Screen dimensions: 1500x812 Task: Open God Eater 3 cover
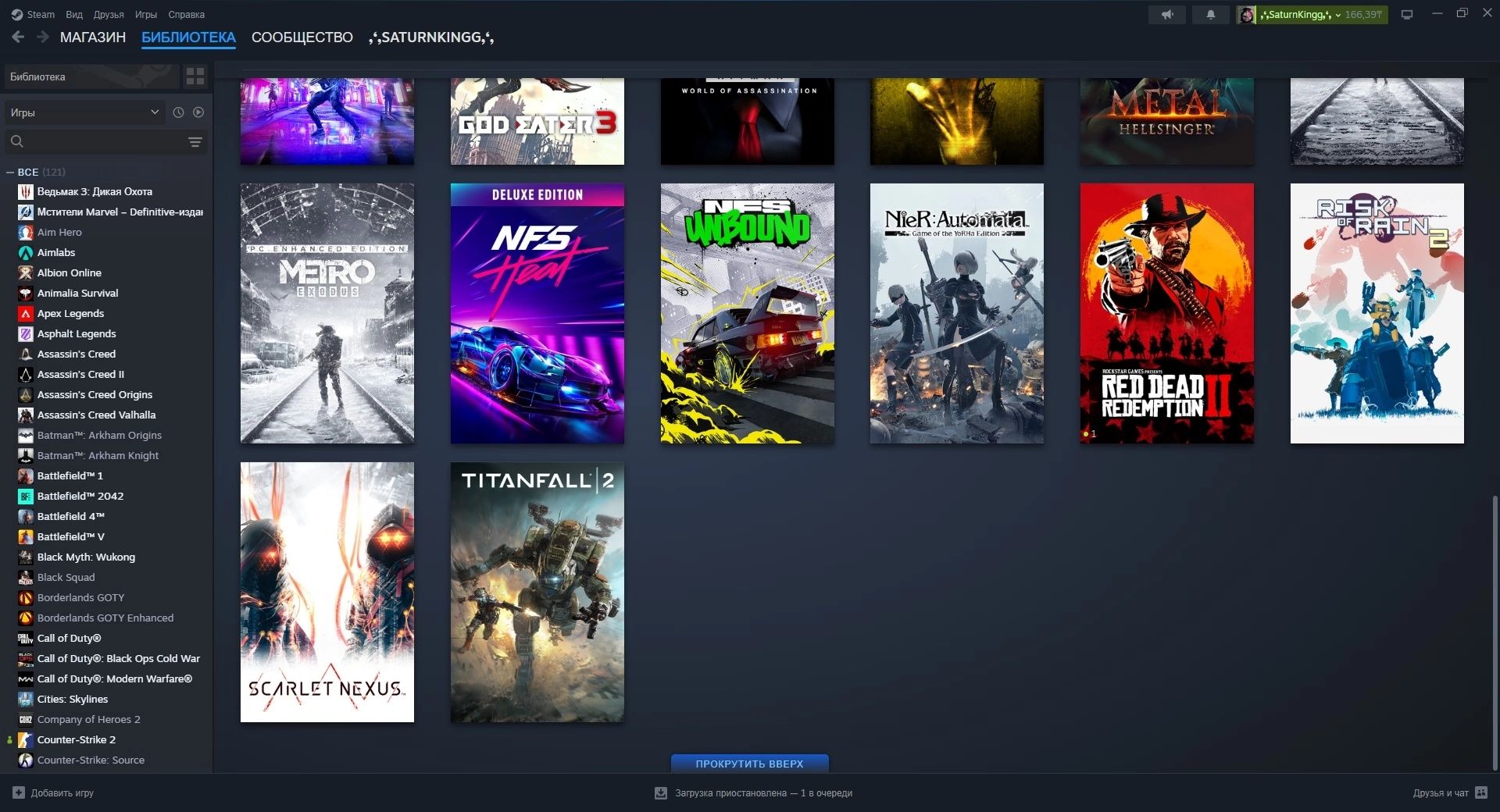point(537,121)
